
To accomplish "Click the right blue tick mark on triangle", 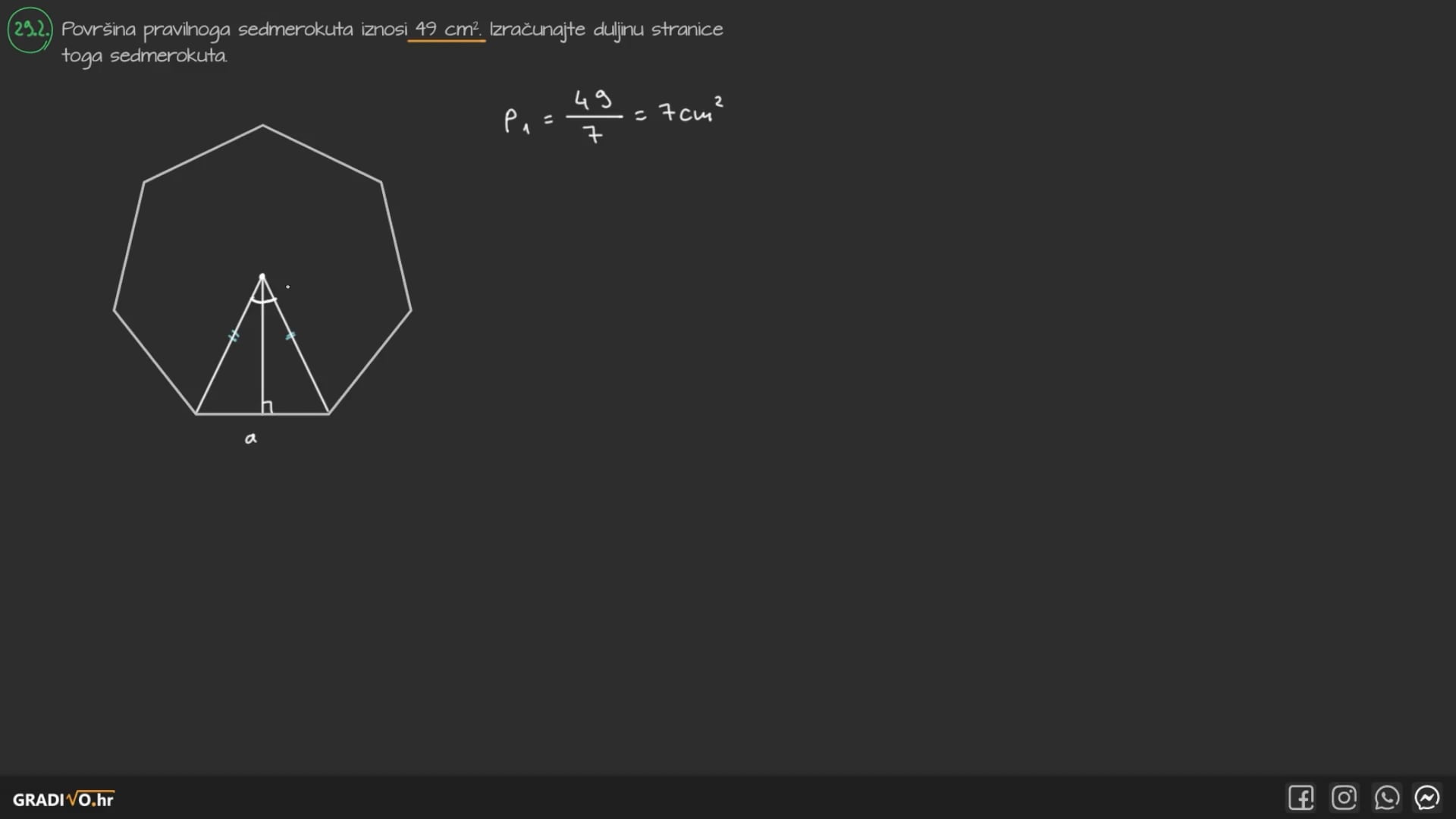I will pos(290,335).
